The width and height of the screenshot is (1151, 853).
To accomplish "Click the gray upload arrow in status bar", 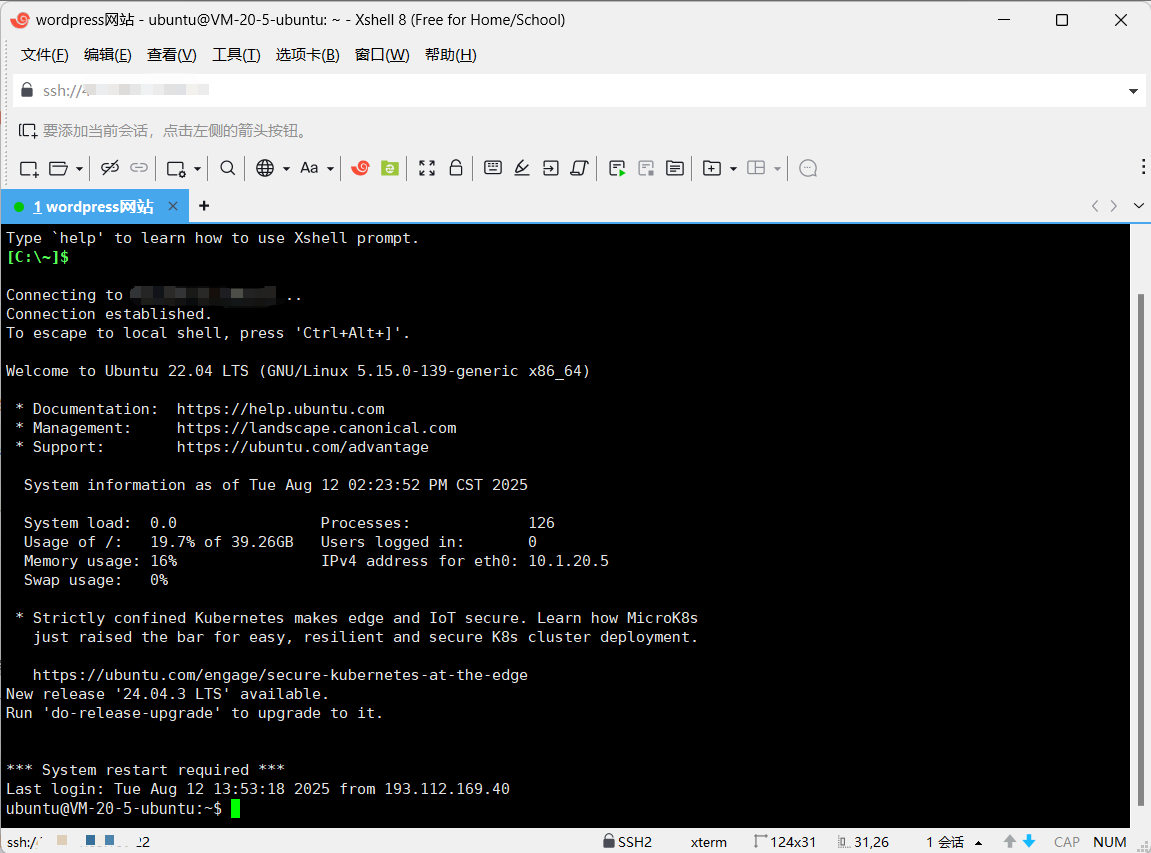I will point(1010,841).
